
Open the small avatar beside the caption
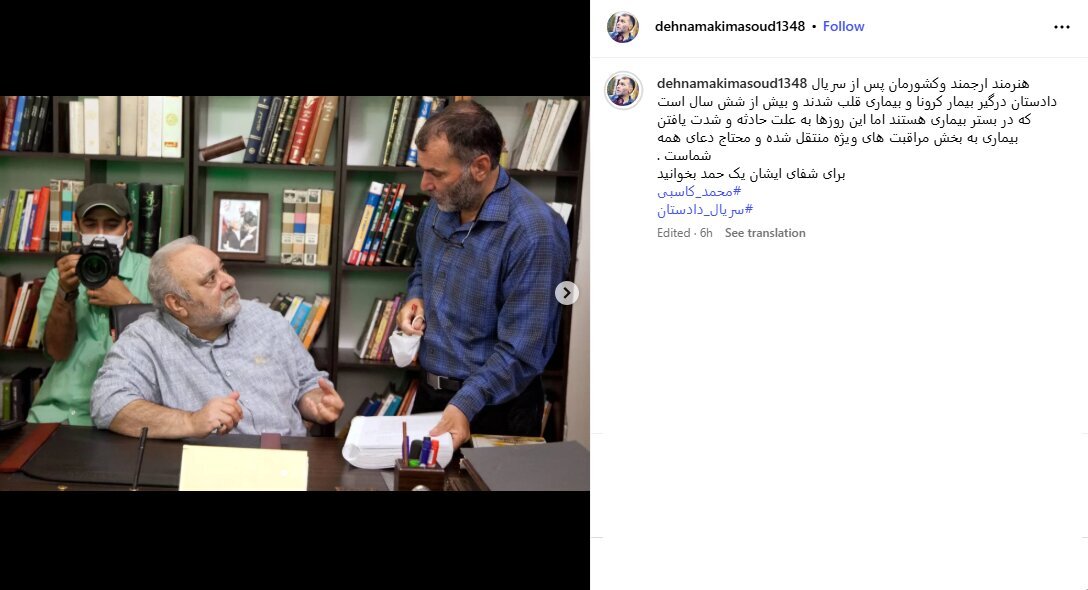pyautogui.click(x=623, y=90)
